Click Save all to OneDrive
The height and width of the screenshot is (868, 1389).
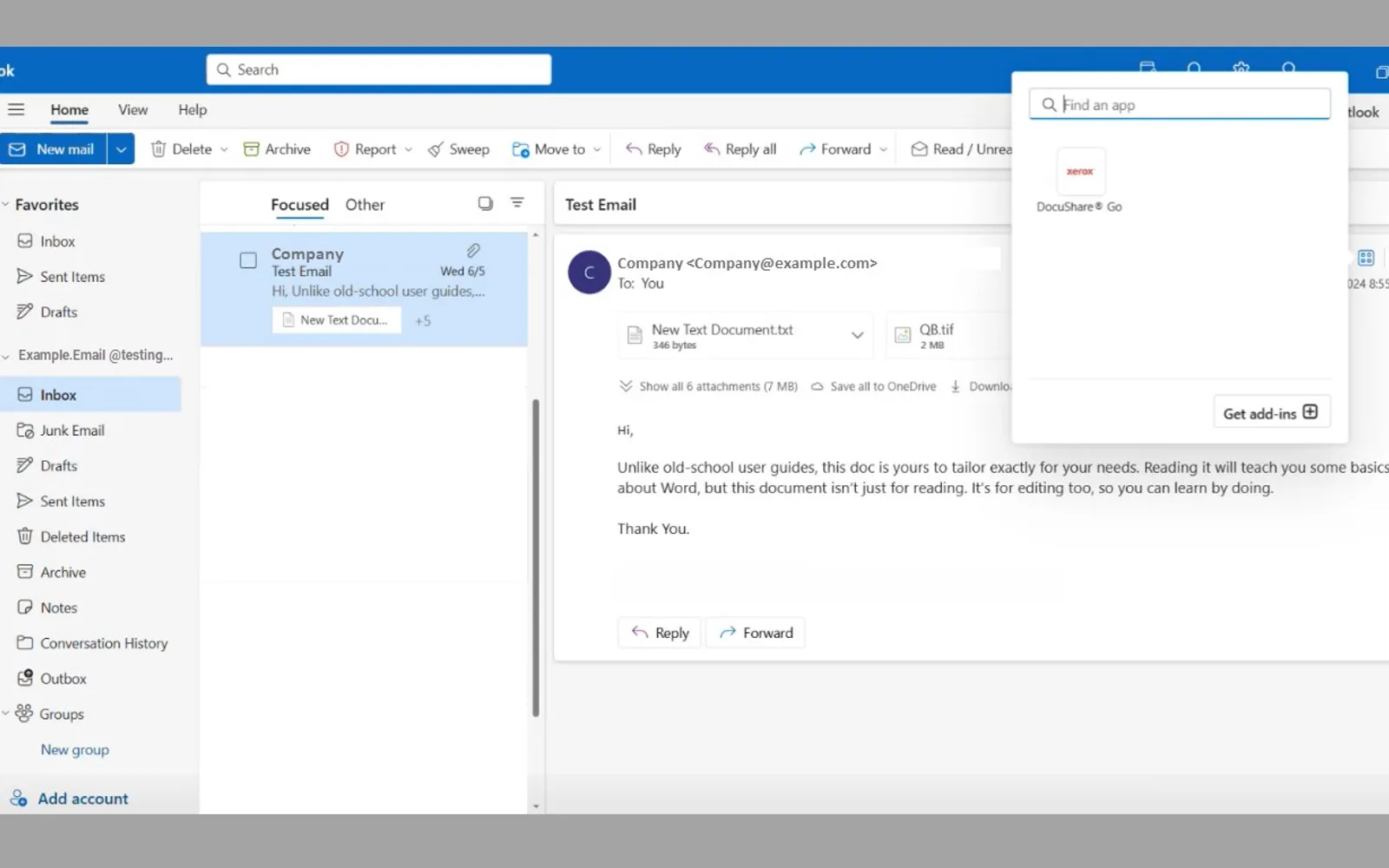point(873,386)
